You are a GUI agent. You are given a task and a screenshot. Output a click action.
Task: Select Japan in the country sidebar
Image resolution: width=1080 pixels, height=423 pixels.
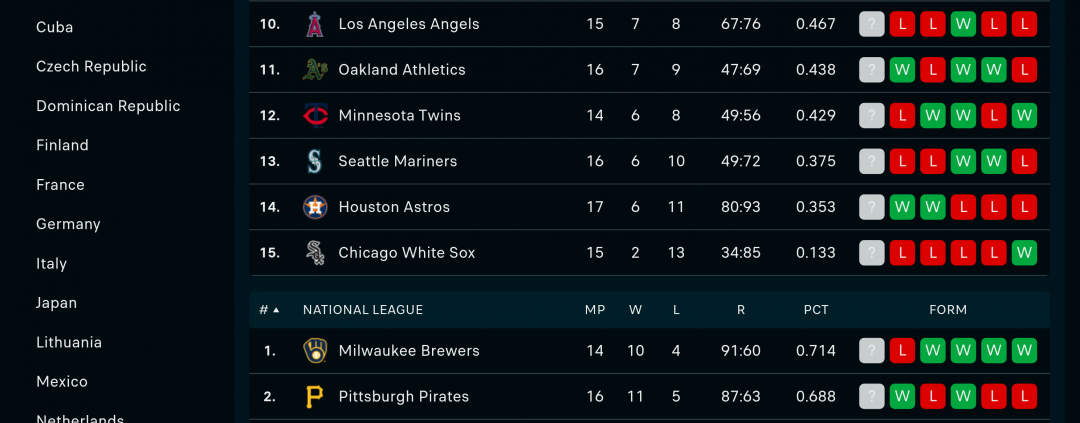pyautogui.click(x=56, y=303)
